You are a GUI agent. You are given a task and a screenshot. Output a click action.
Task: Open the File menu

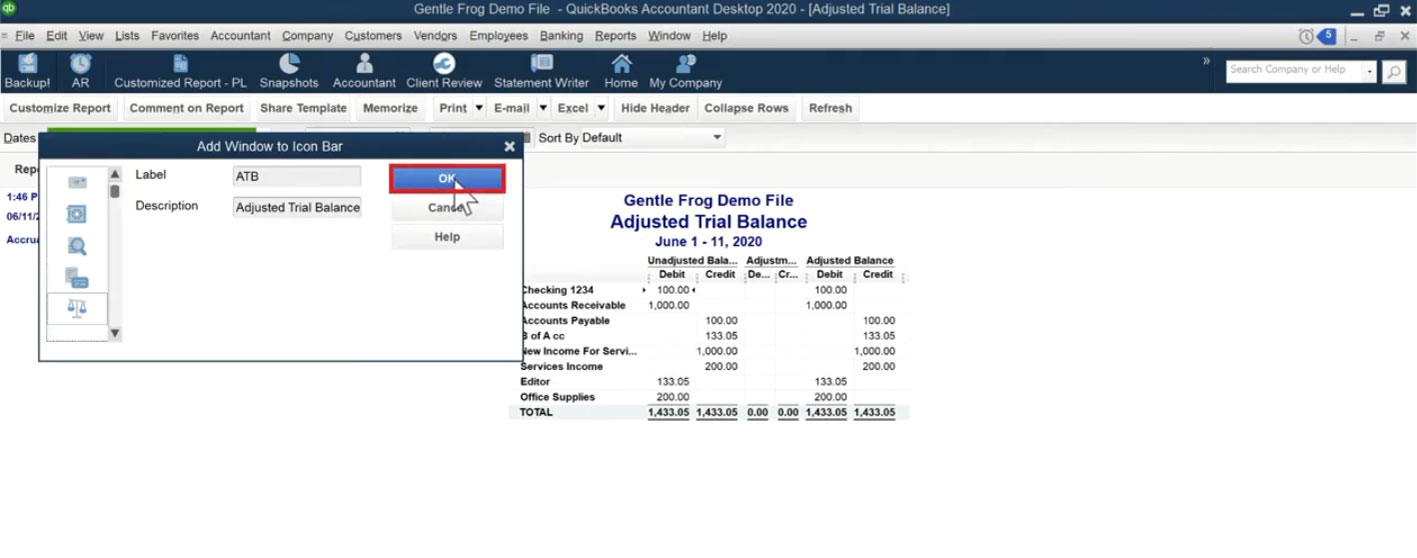click(x=25, y=36)
